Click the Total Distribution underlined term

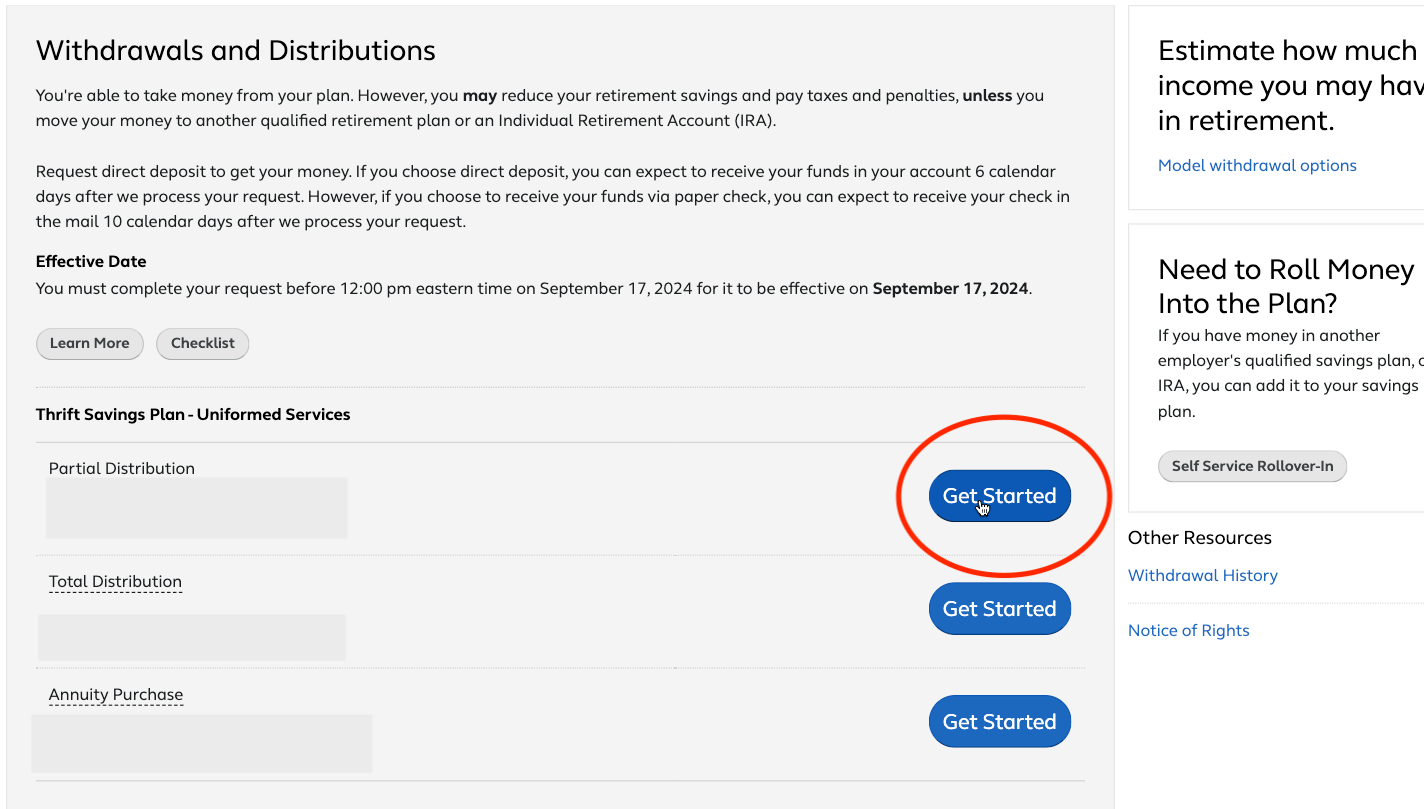pyautogui.click(x=115, y=582)
